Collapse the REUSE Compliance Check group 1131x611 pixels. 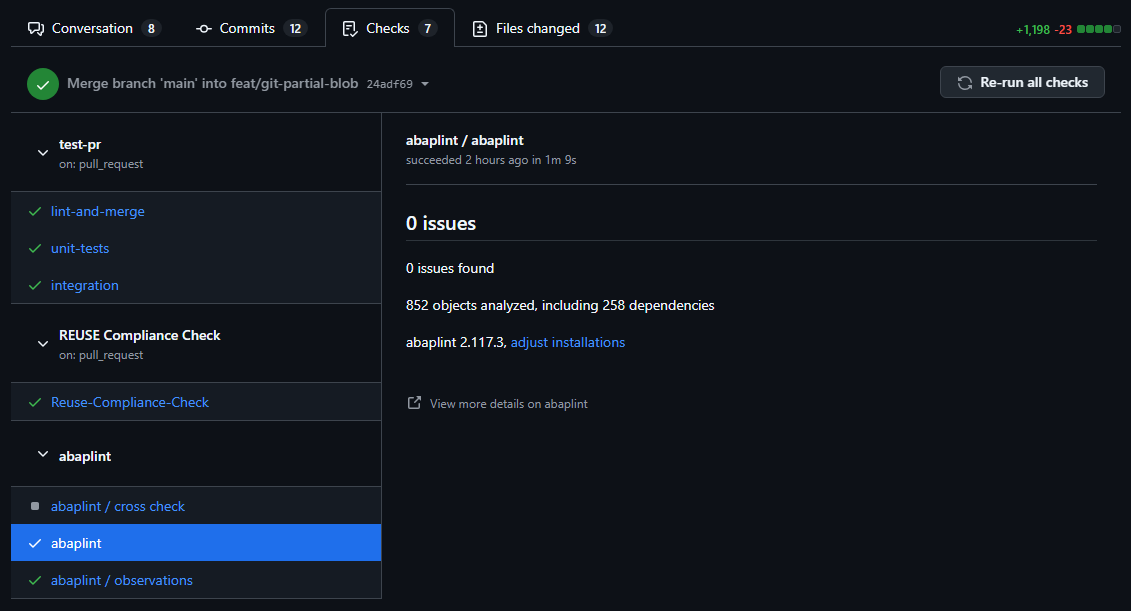pyautogui.click(x=43, y=344)
